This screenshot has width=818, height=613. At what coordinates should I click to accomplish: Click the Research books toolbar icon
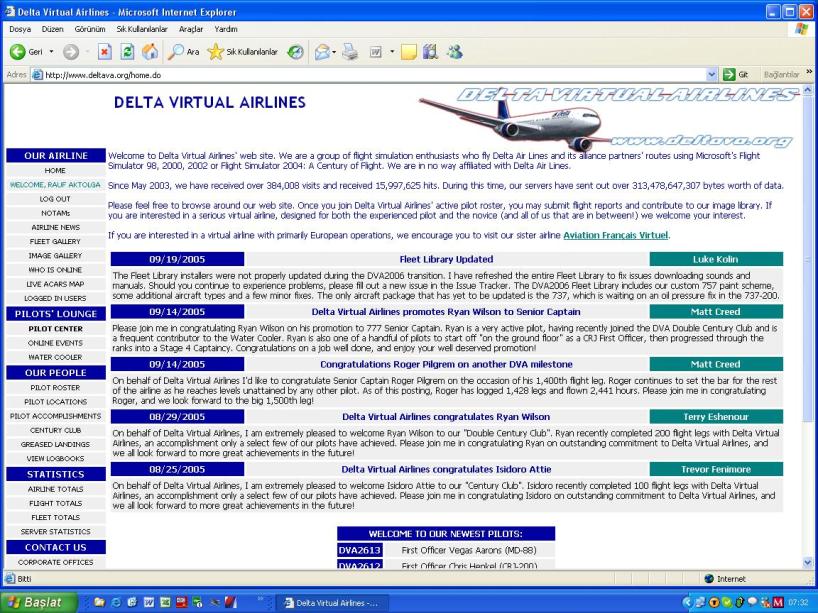coord(431,52)
